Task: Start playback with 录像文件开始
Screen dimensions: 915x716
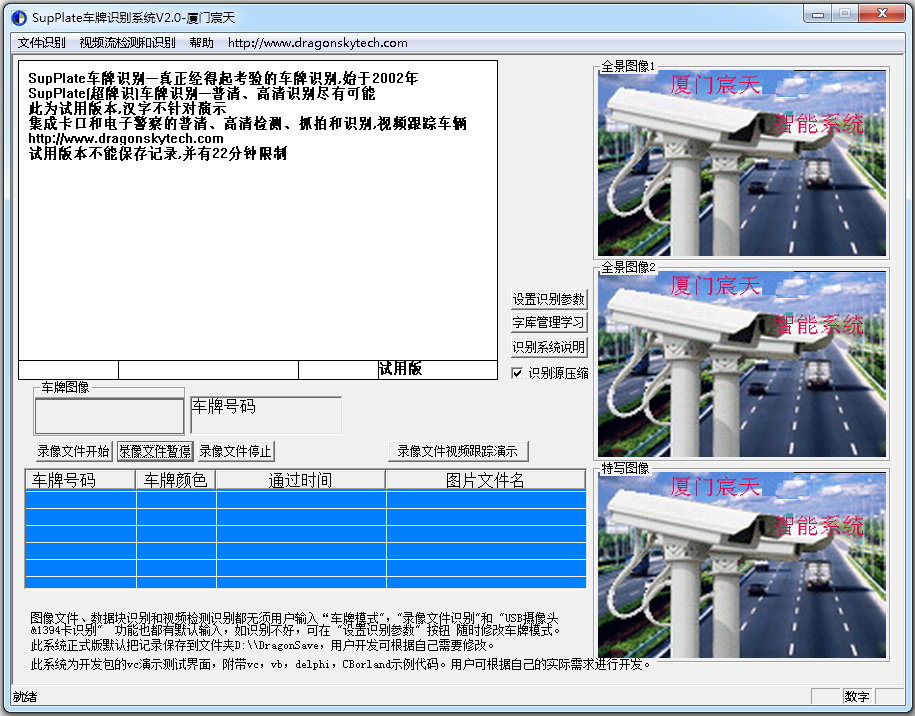Action: click(74, 451)
